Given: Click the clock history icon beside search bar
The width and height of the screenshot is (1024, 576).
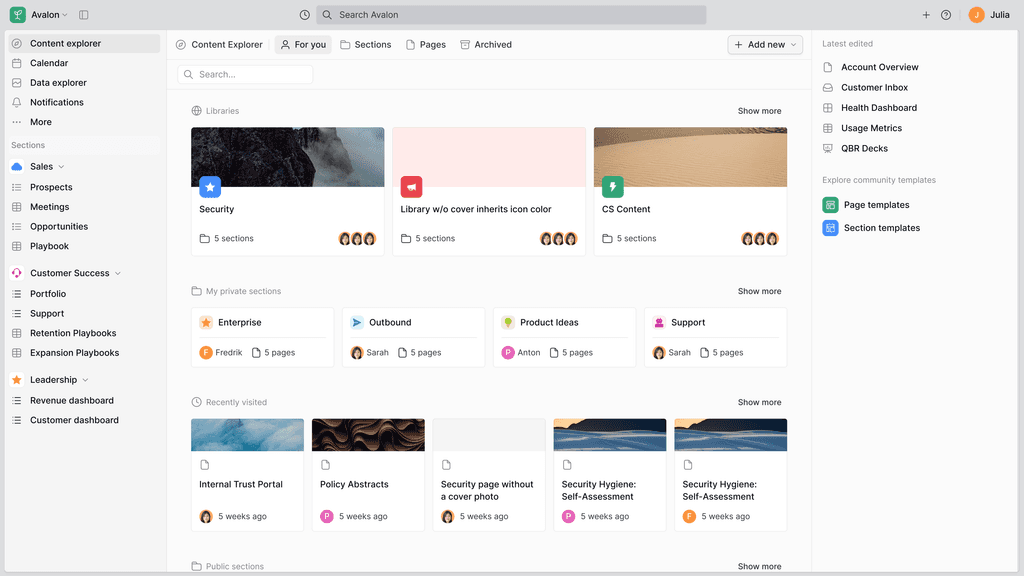Looking at the screenshot, I should click(x=306, y=15).
